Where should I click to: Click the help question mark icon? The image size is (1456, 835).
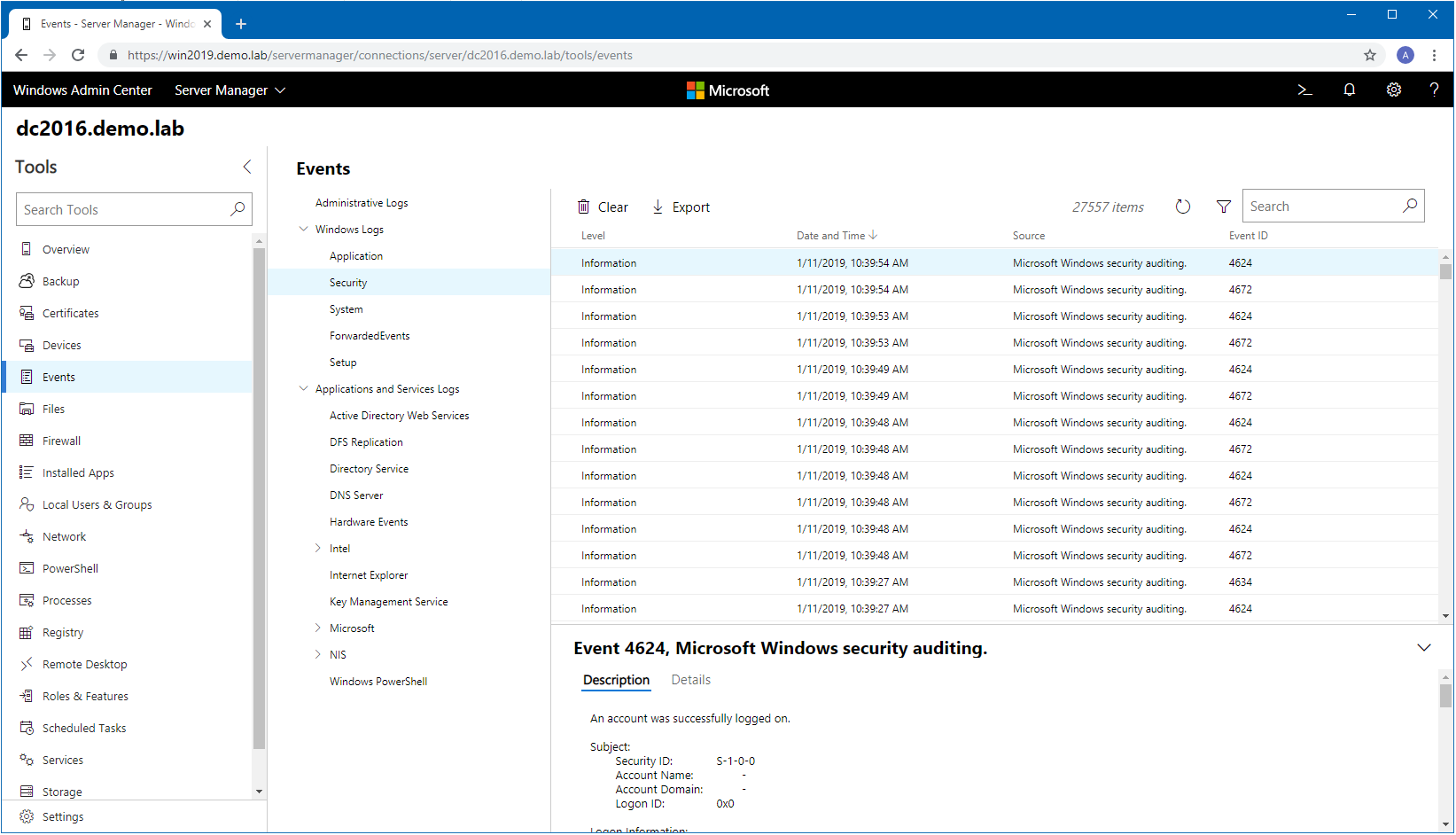1433,90
